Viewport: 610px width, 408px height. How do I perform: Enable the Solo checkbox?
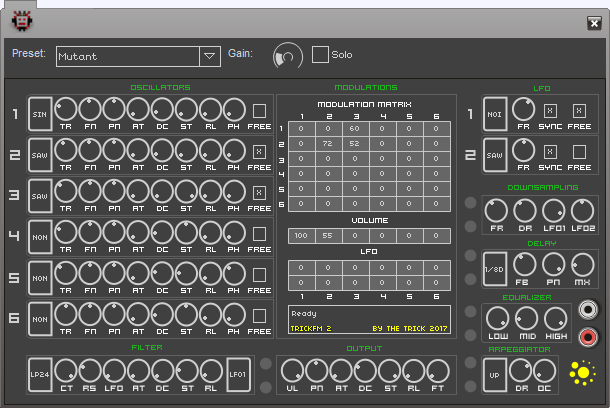coord(321,55)
